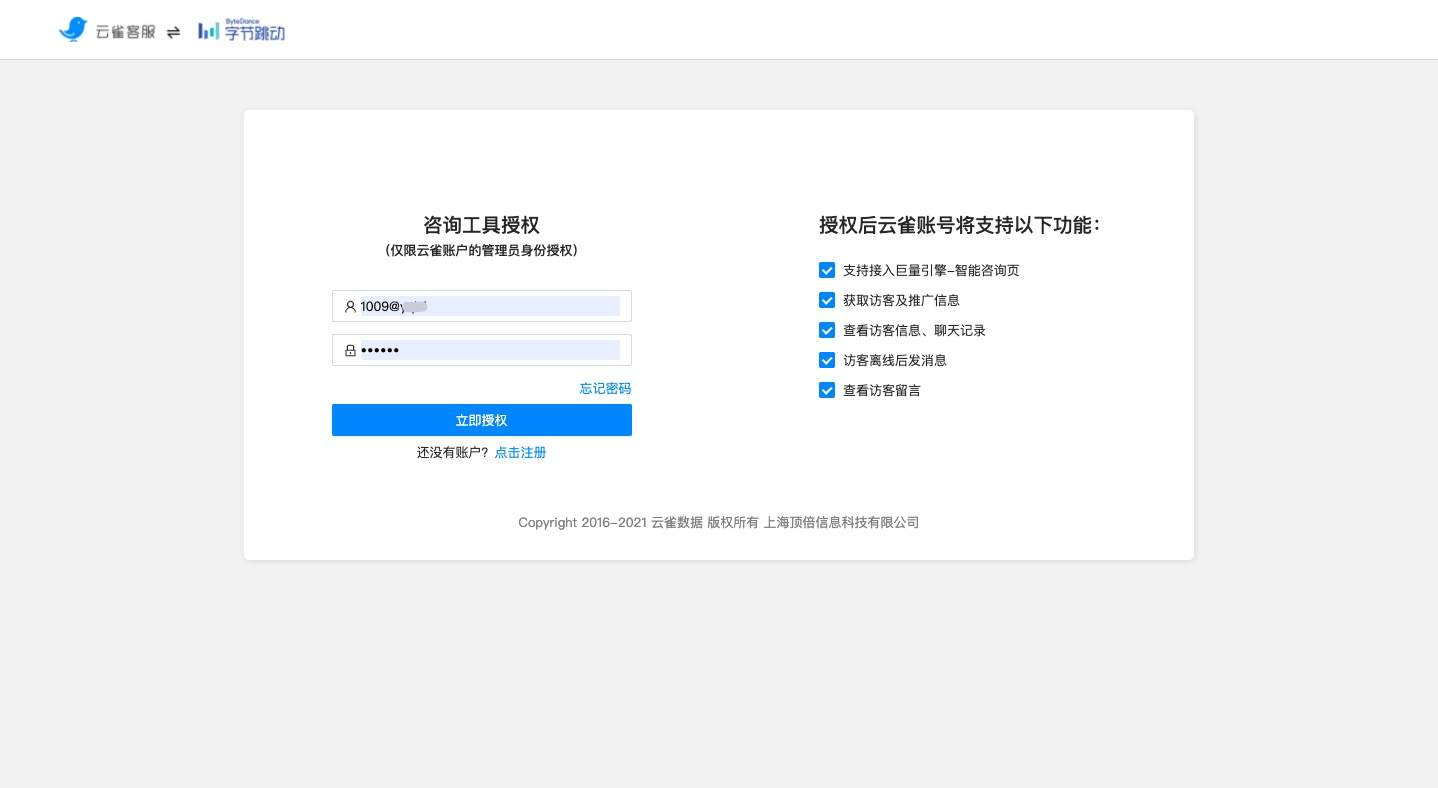Click the lock icon inside the password field

pos(351,350)
